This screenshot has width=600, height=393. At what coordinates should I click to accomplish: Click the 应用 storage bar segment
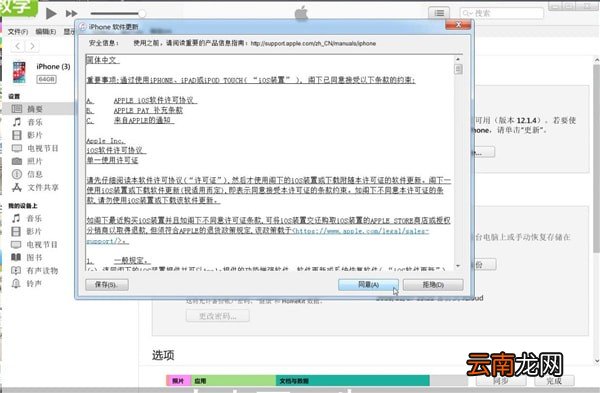(233, 381)
